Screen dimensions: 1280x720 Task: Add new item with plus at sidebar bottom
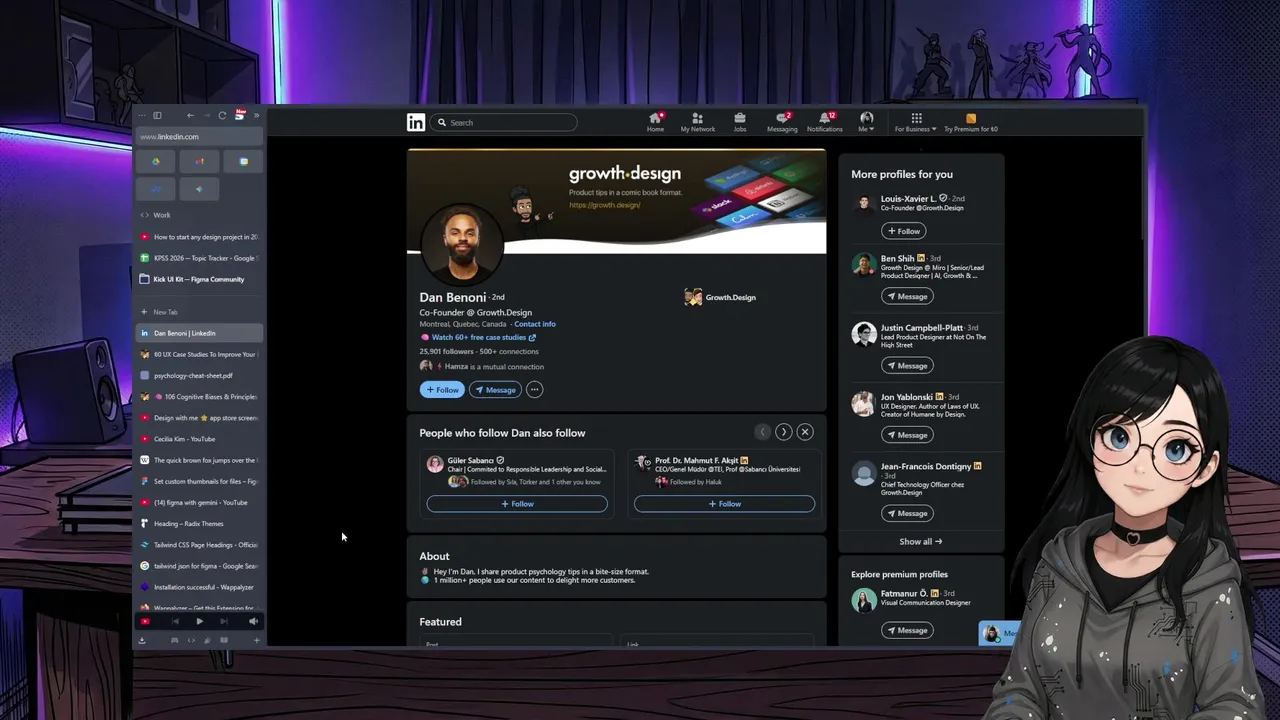(256, 640)
